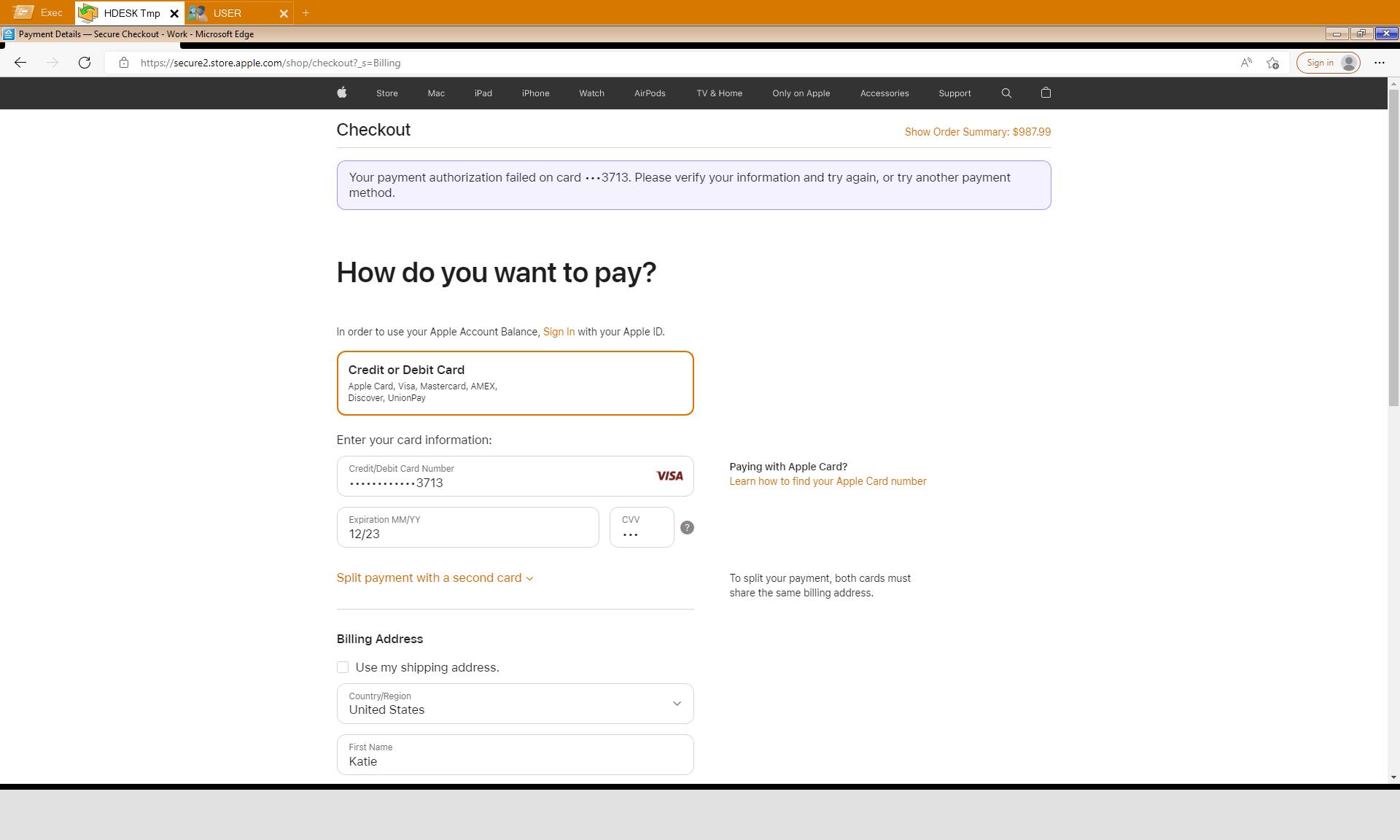Click the Sign In link for Apple ID
The image size is (1400, 840).
click(559, 332)
